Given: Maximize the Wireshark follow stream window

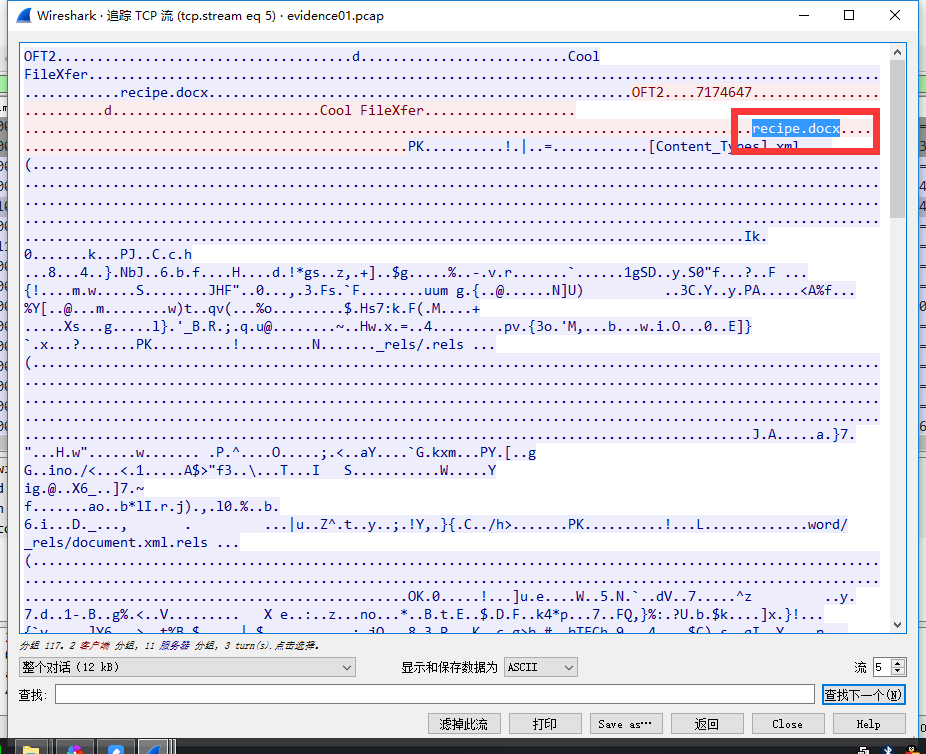Looking at the screenshot, I should pos(849,15).
